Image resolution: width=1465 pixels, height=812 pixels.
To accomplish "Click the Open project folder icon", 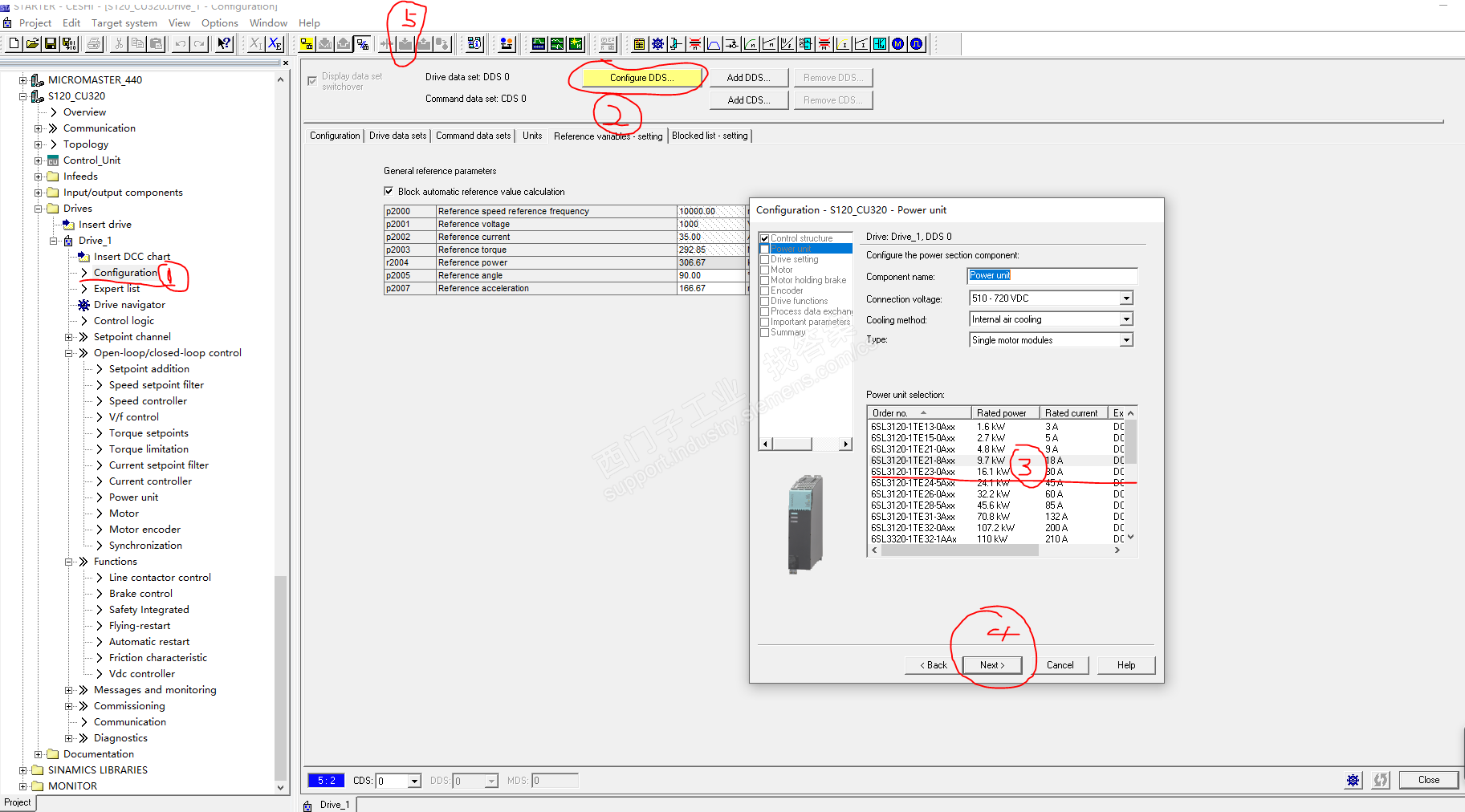I will (x=32, y=44).
